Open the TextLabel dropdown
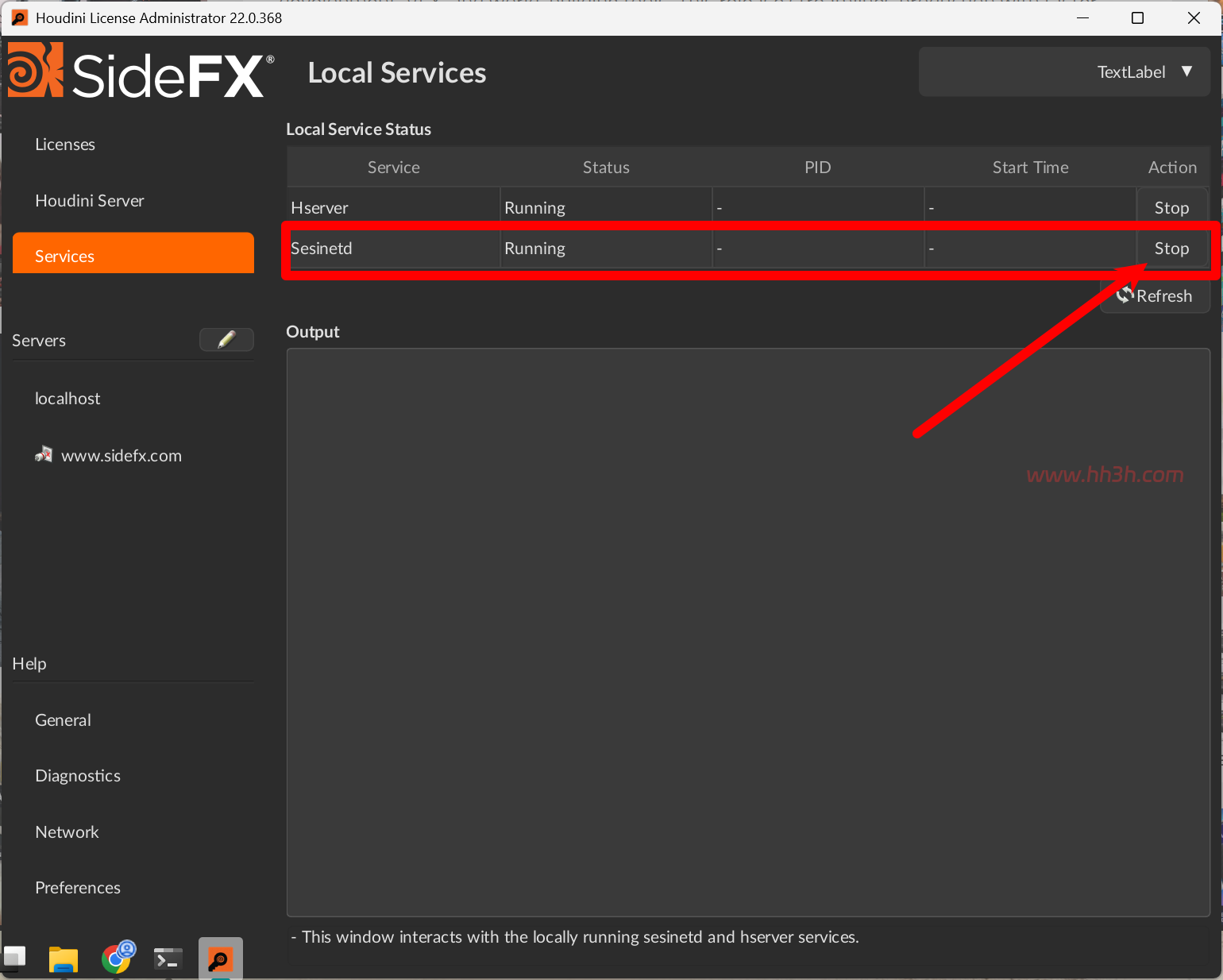 pyautogui.click(x=1064, y=71)
